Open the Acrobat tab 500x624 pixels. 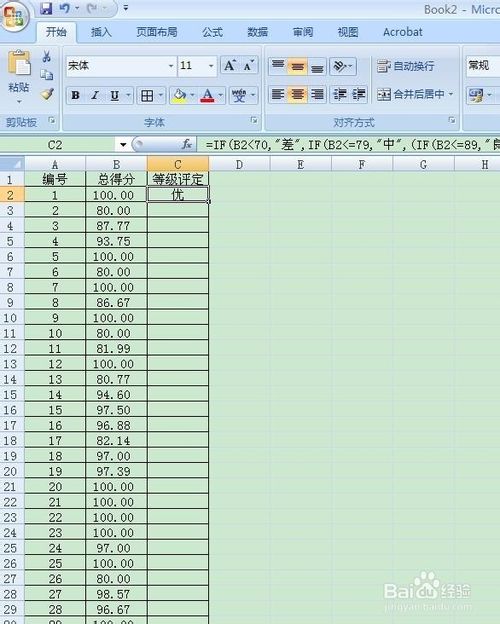click(402, 32)
